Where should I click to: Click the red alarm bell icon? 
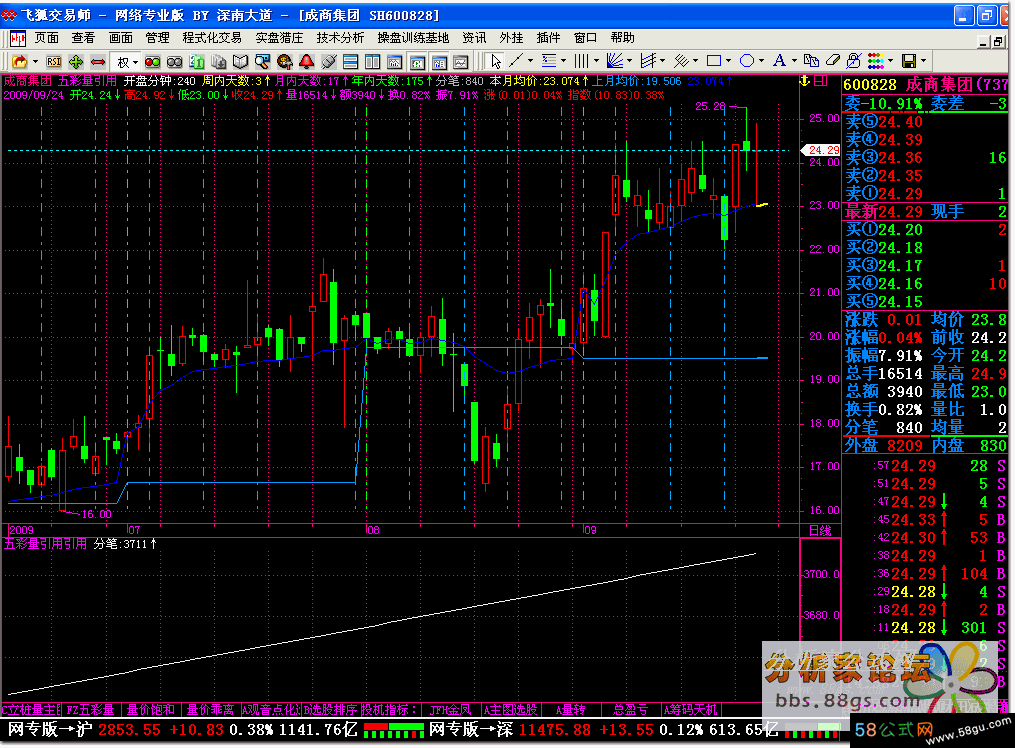coord(307,61)
